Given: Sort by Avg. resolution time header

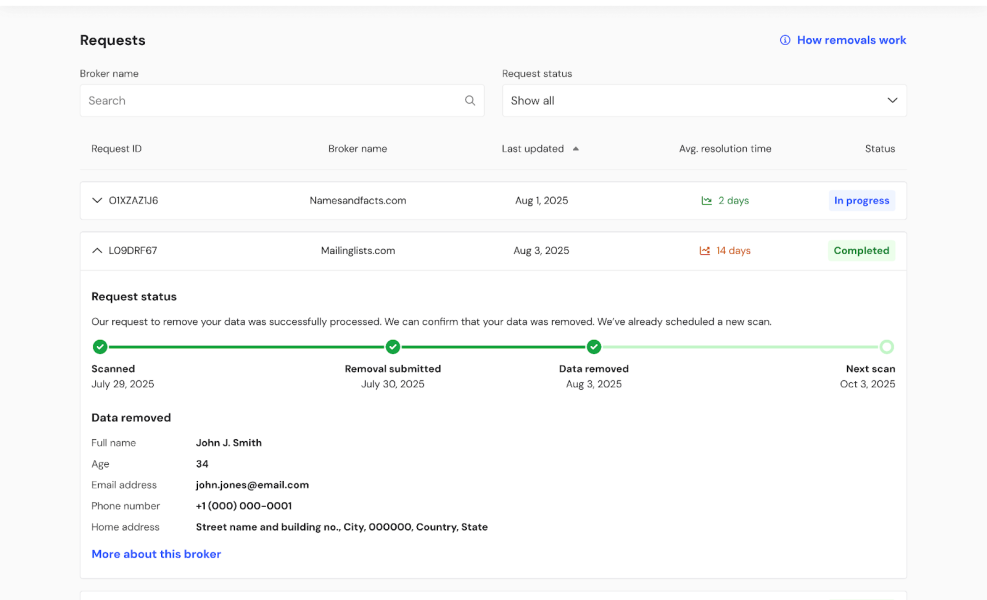Looking at the screenshot, I should tap(725, 149).
